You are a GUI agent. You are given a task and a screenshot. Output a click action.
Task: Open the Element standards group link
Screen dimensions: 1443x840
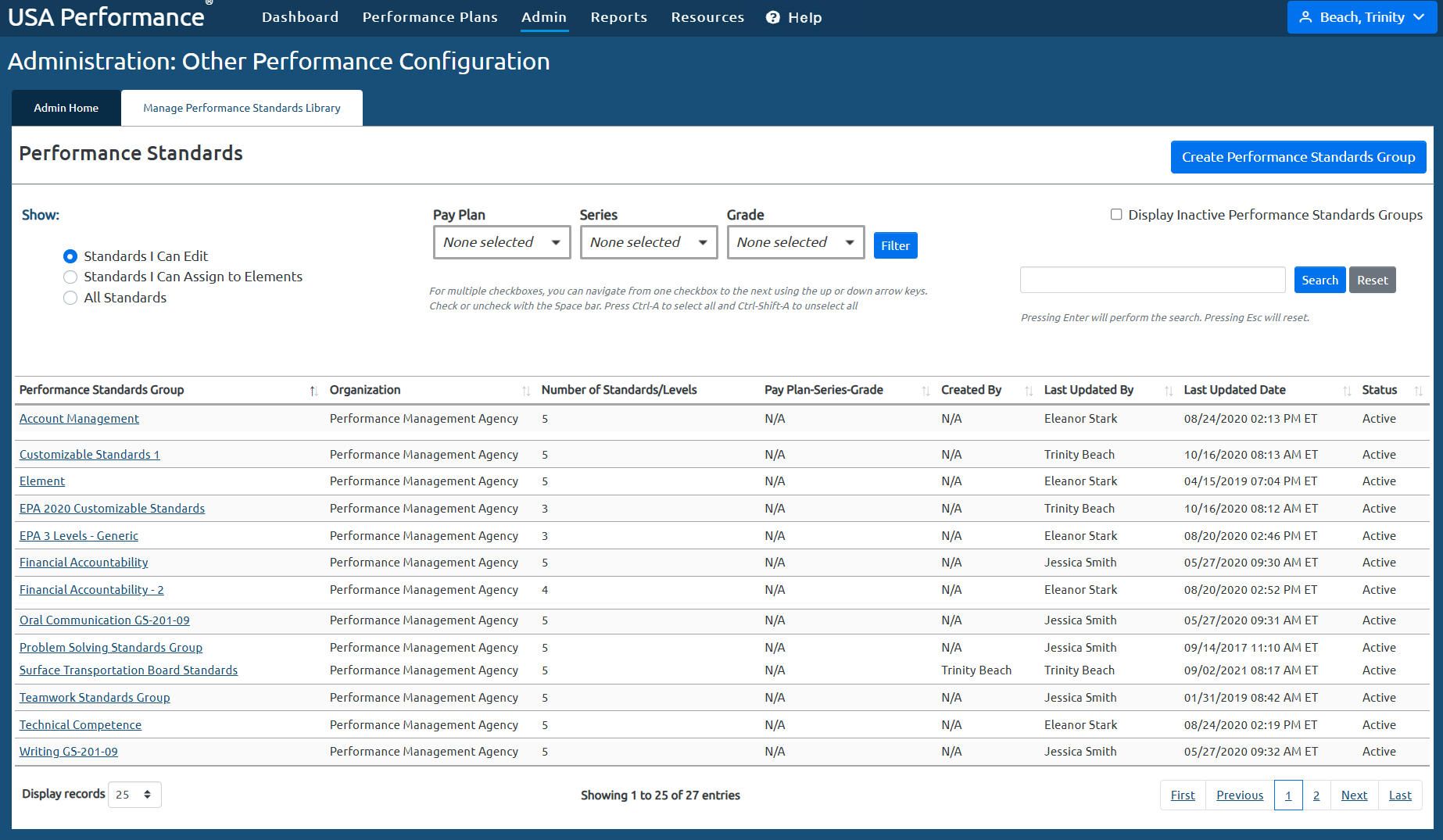pyautogui.click(x=42, y=481)
